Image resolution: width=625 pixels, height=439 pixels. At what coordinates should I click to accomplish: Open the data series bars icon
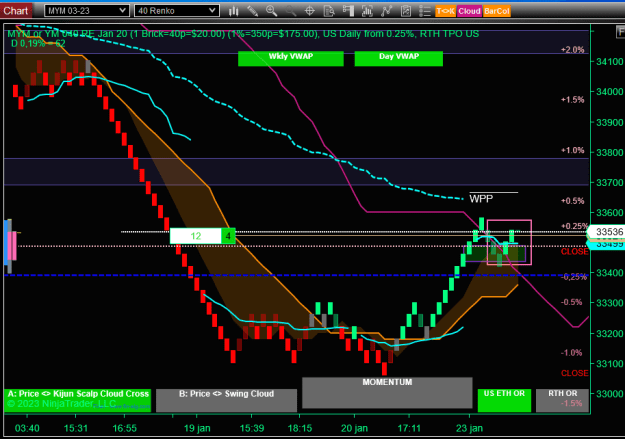click(x=367, y=11)
